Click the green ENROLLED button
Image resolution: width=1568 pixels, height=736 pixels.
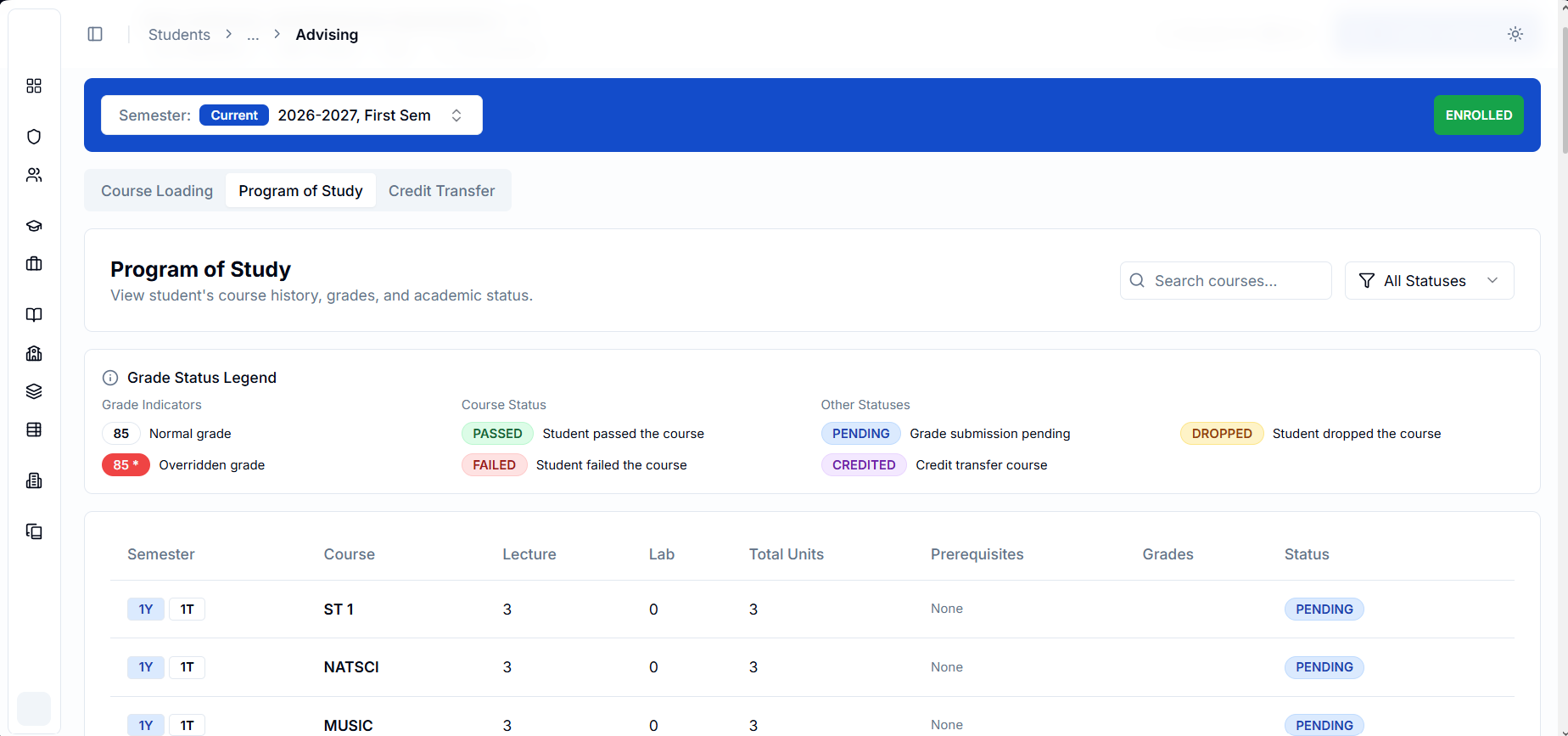pyautogui.click(x=1479, y=115)
